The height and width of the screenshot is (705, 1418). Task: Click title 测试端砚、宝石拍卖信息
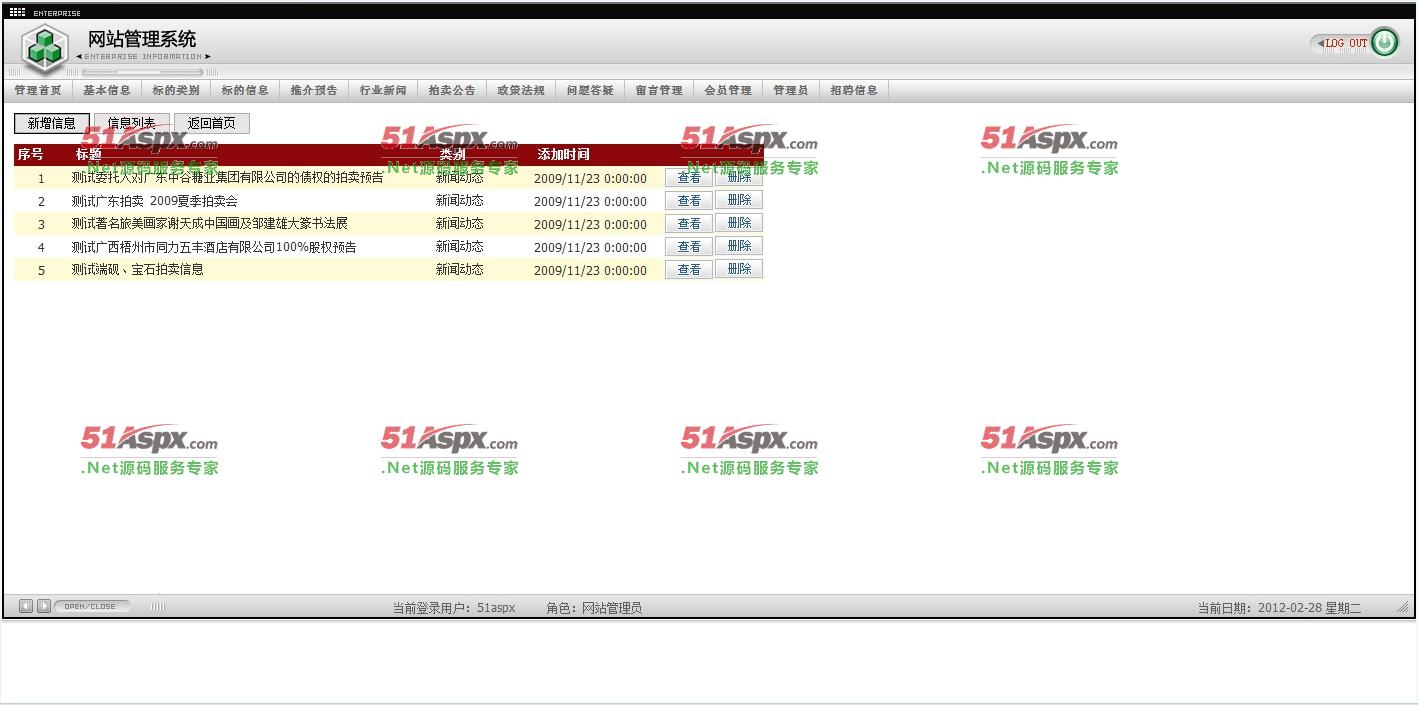[137, 269]
